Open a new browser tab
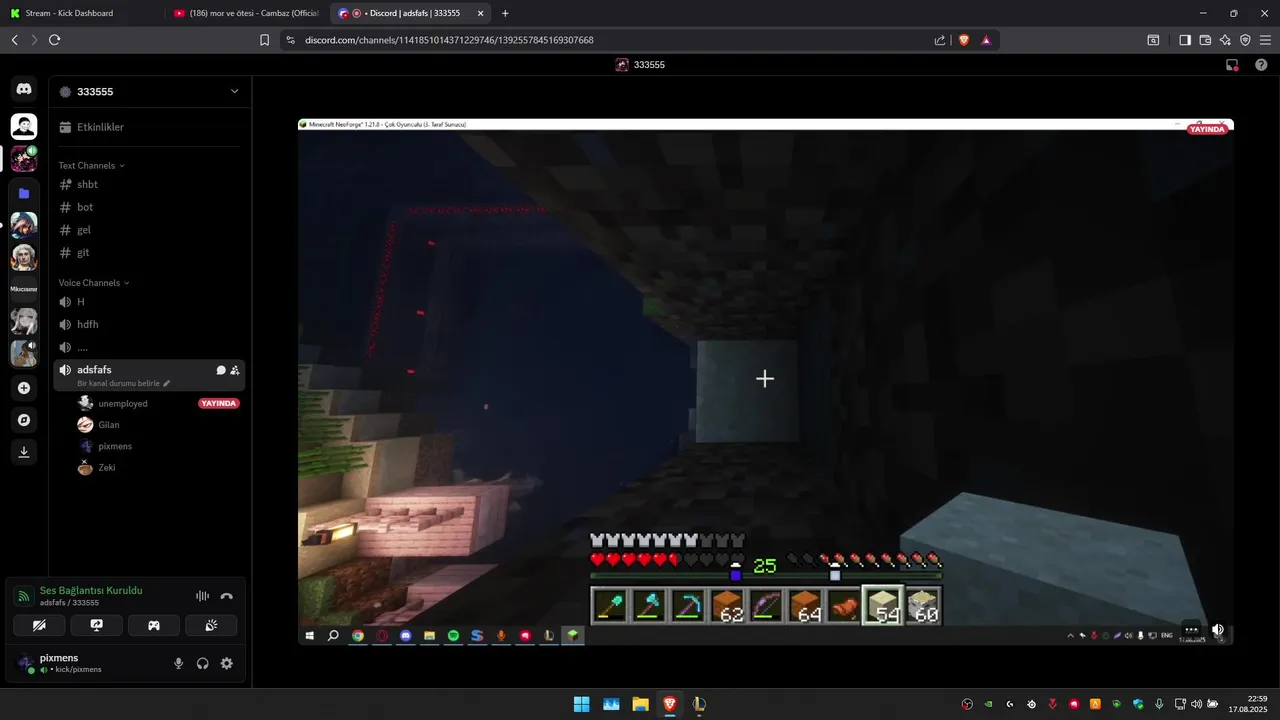1280x720 pixels. coord(505,13)
